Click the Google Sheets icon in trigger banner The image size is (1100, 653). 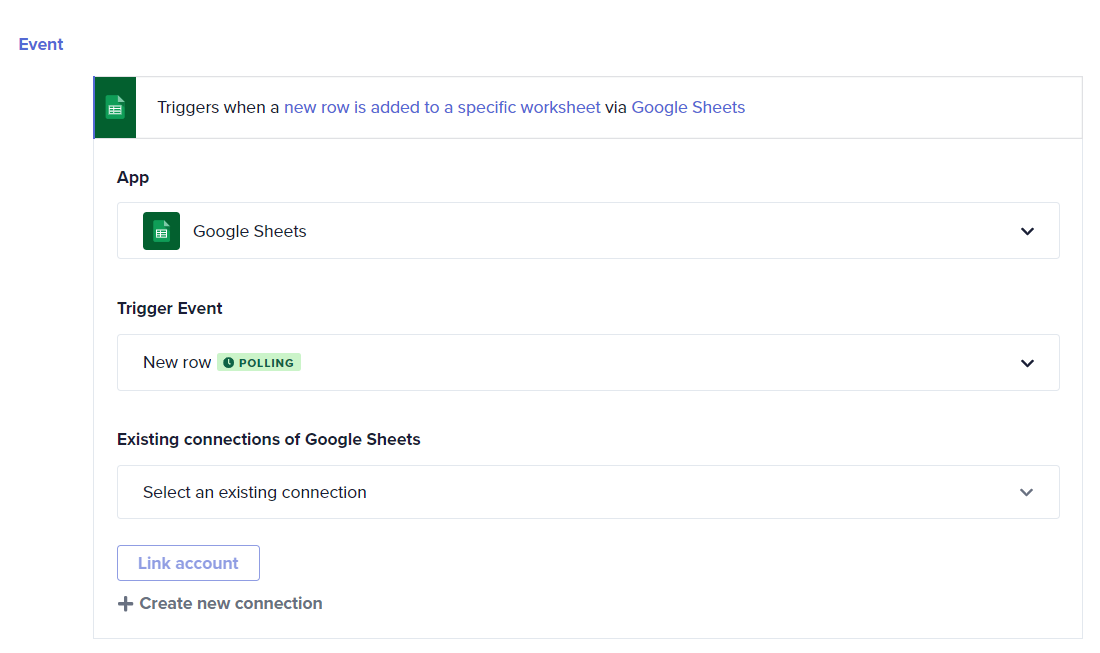coord(115,107)
